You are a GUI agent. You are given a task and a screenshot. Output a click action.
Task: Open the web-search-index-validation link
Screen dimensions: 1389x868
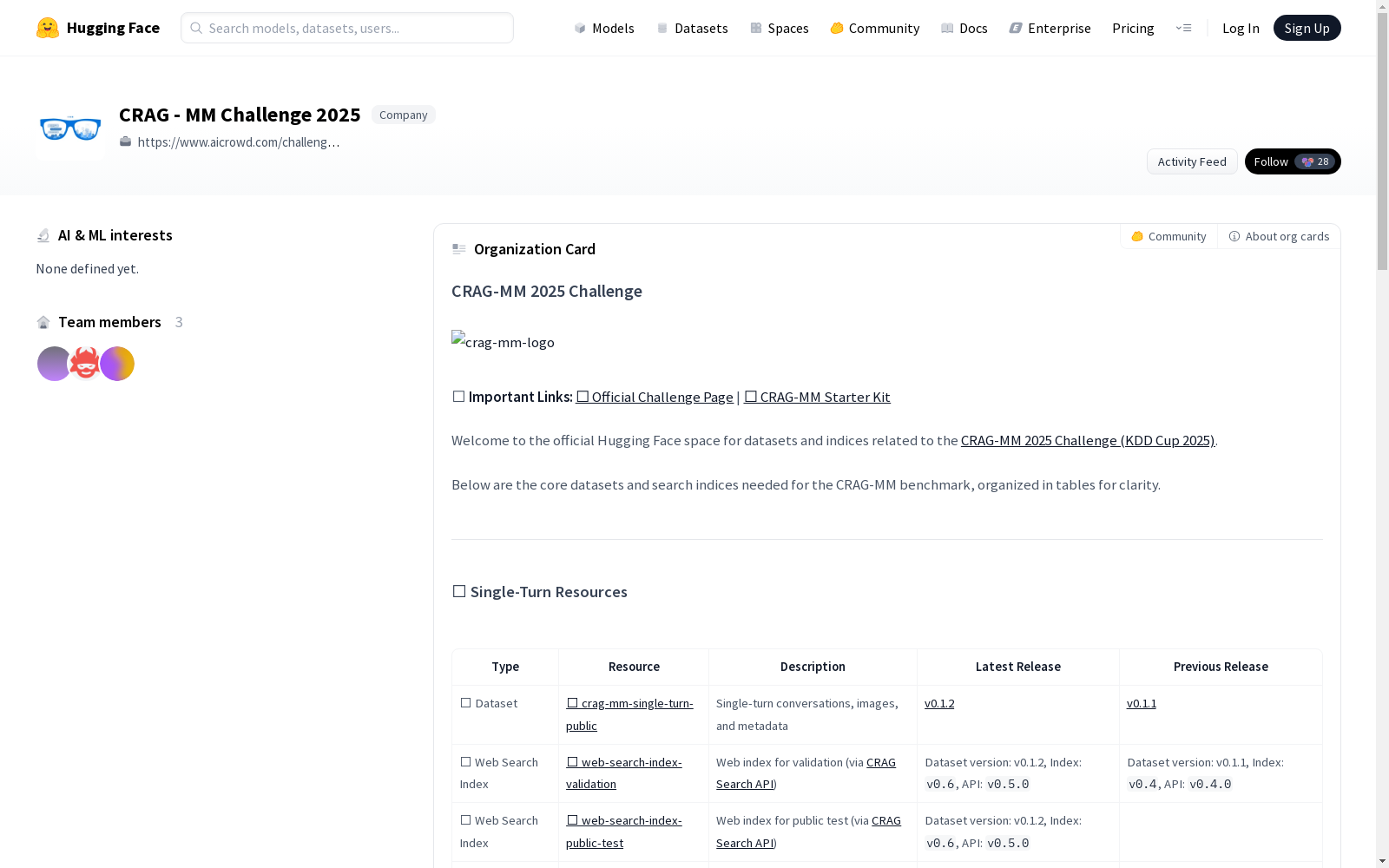coord(624,773)
